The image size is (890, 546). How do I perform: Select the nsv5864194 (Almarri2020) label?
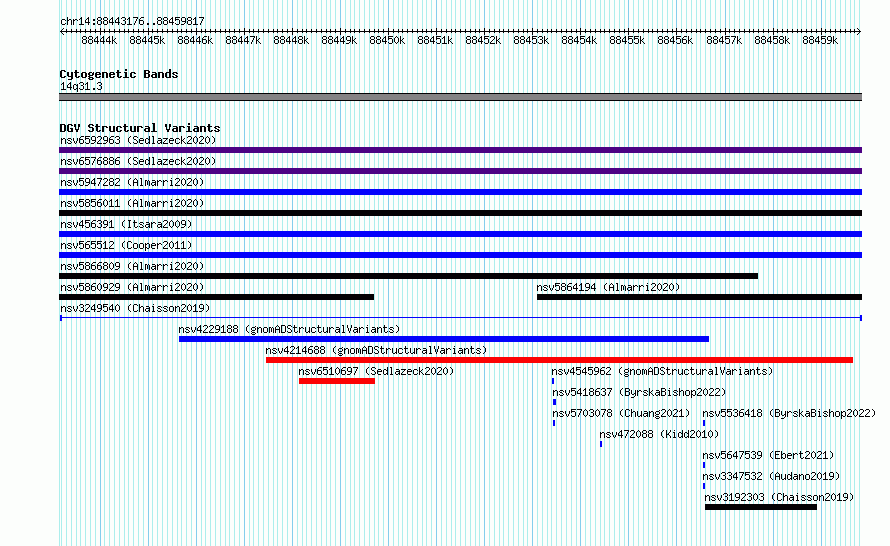tap(608, 287)
